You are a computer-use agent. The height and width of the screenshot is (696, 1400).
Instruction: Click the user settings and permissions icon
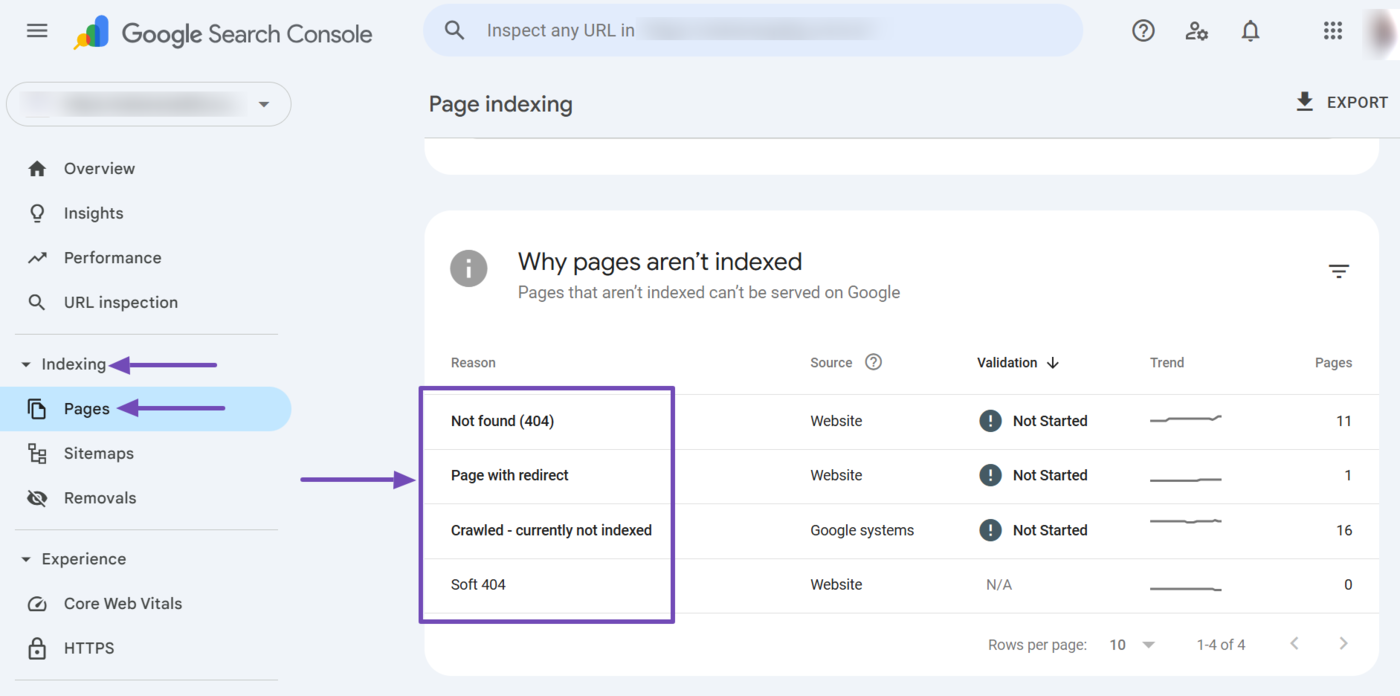coord(1196,31)
